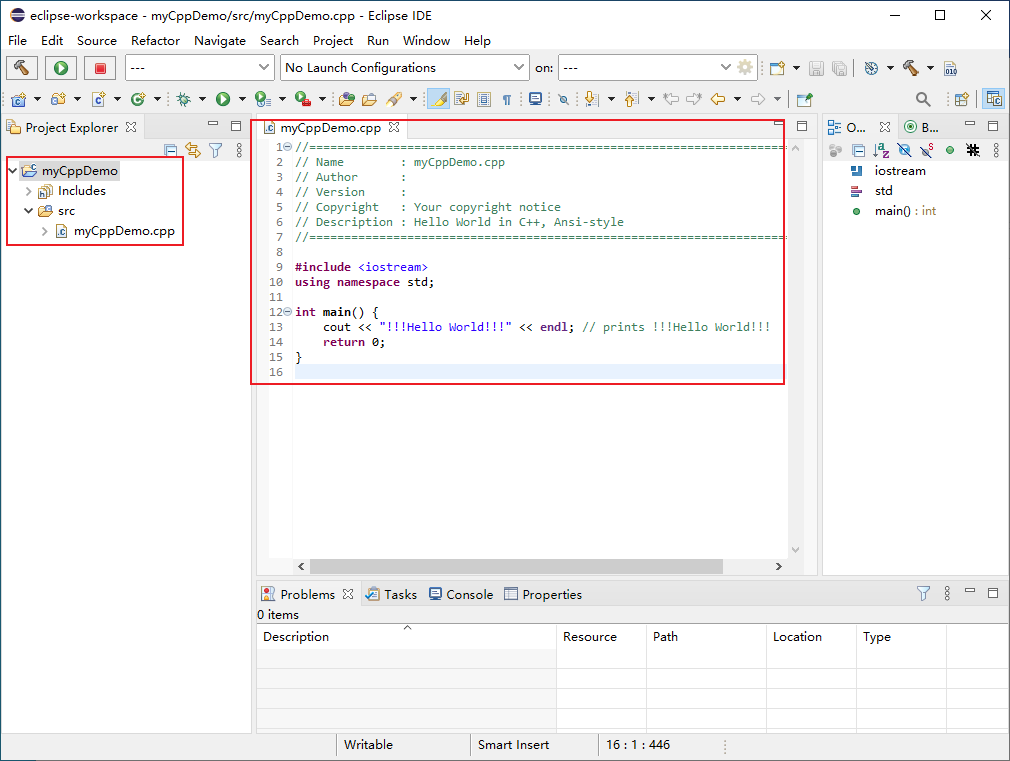Open the Window menu
1010x761 pixels.
(426, 41)
